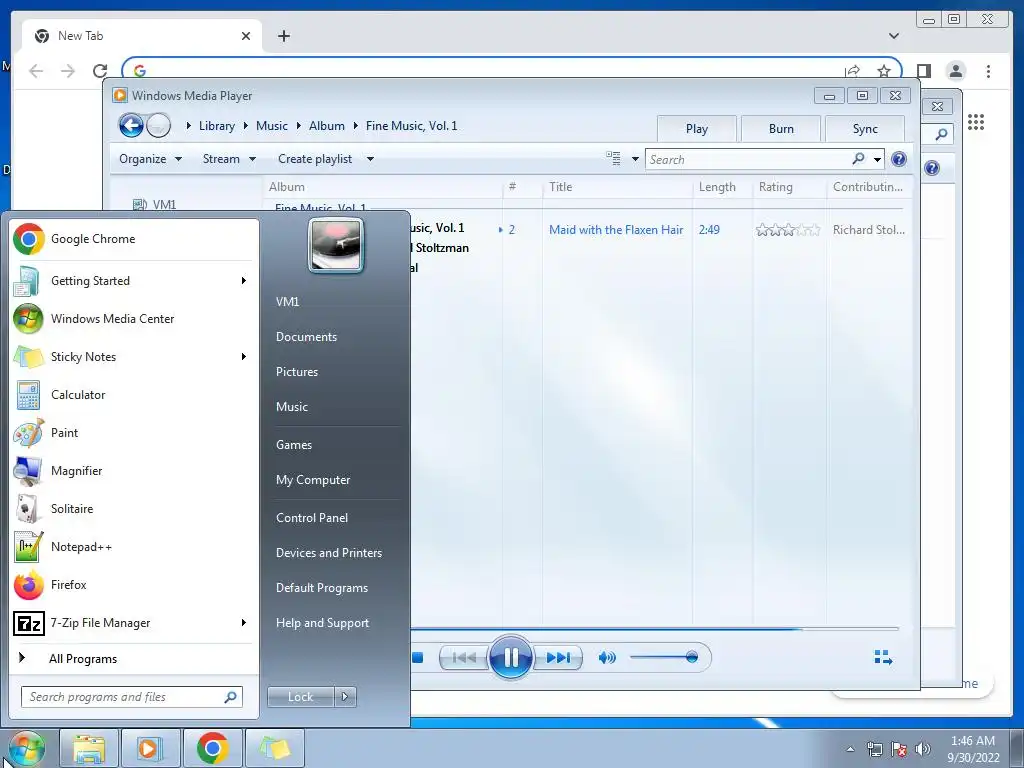1024x768 pixels.
Task: Switch to Burn tab in Media Player
Action: (x=781, y=129)
